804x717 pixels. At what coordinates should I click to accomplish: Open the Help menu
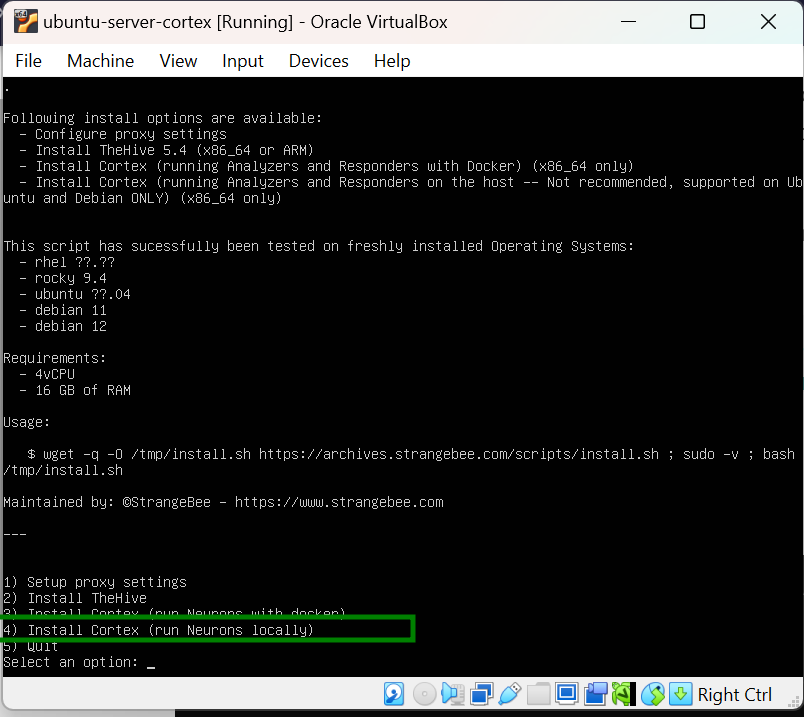click(392, 61)
